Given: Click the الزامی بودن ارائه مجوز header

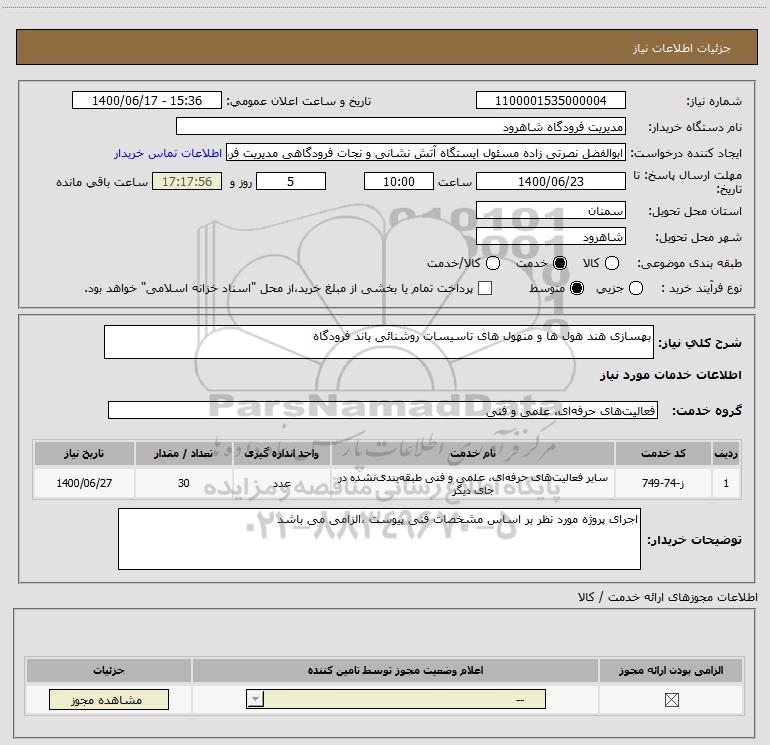Looking at the screenshot, I should point(671,670).
